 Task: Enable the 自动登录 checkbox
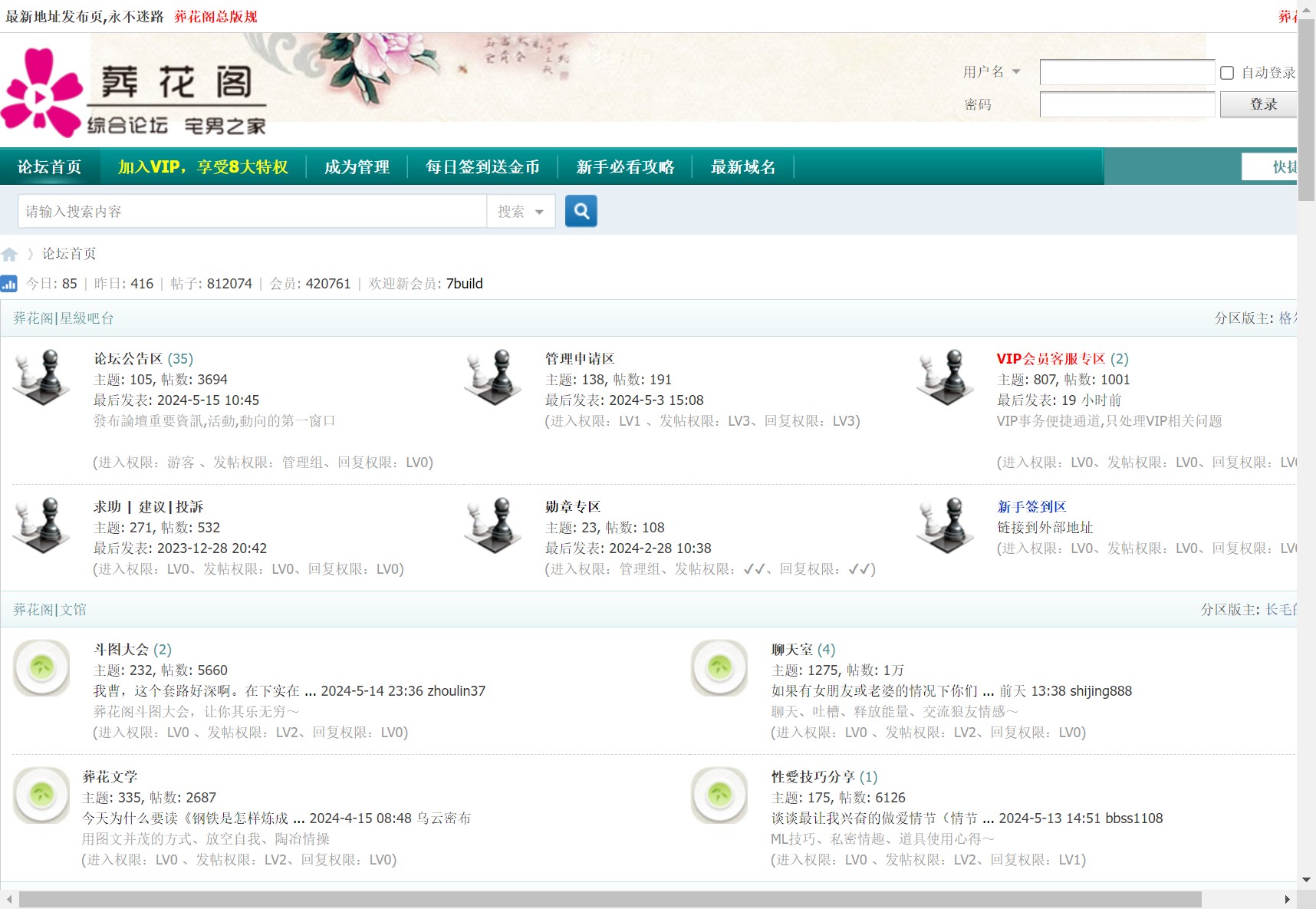tap(1227, 73)
